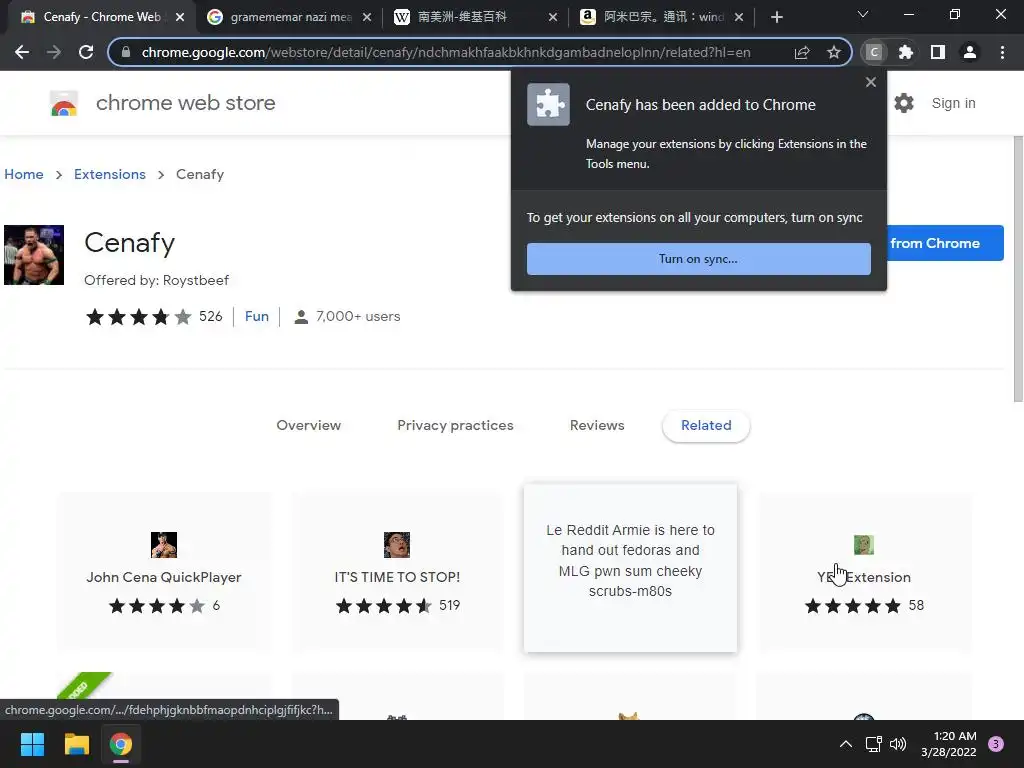Click the Chrome Web Store logo
The image size is (1024, 768).
tap(64, 103)
